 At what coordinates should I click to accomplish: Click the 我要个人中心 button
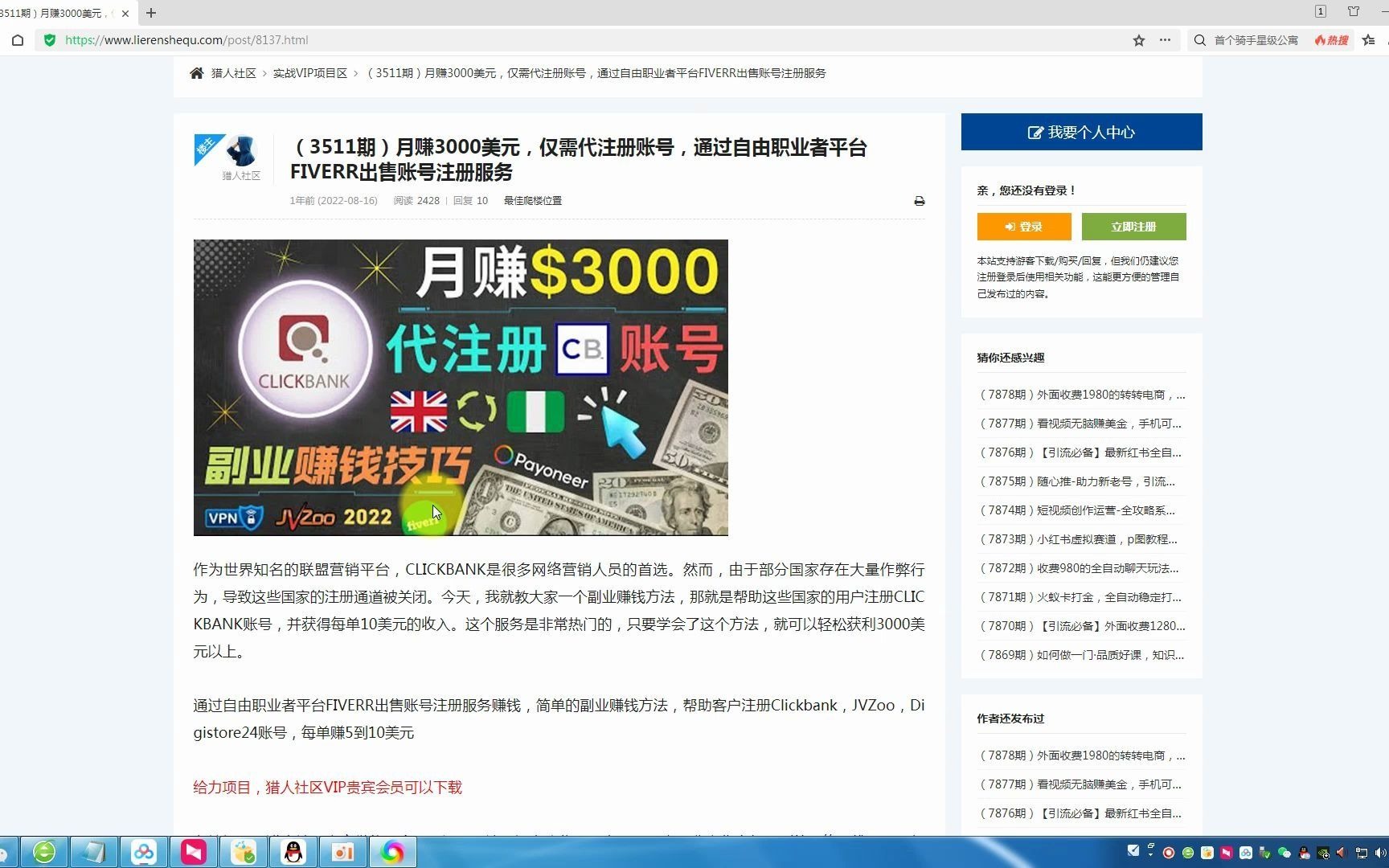pos(1081,132)
